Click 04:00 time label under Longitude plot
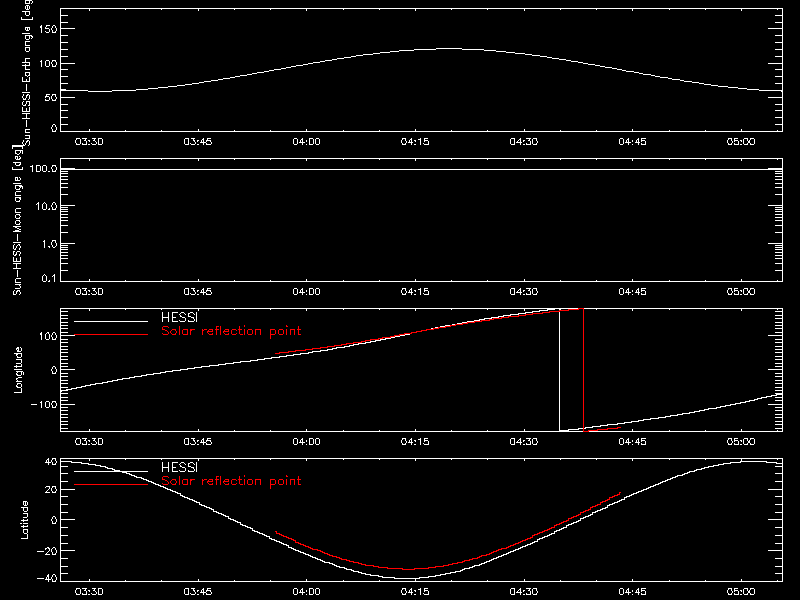The width and height of the screenshot is (800, 600). pos(307,442)
